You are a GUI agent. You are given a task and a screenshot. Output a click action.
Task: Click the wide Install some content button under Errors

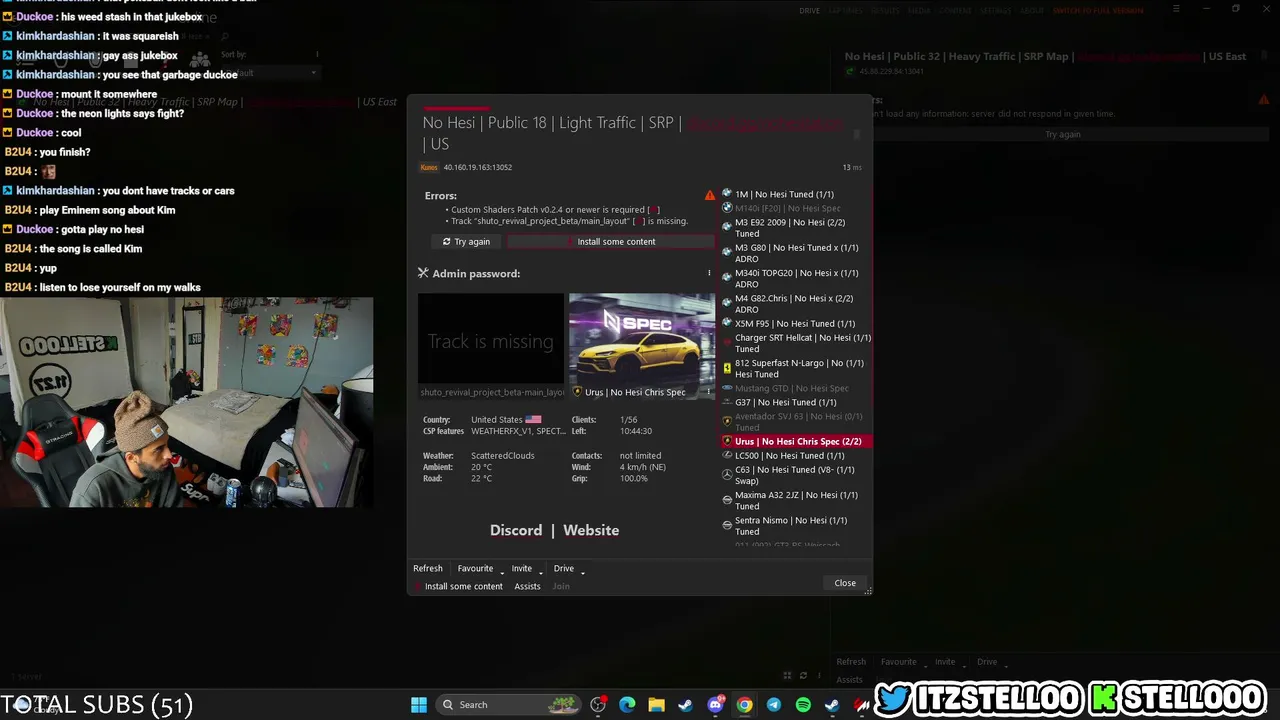coord(611,241)
